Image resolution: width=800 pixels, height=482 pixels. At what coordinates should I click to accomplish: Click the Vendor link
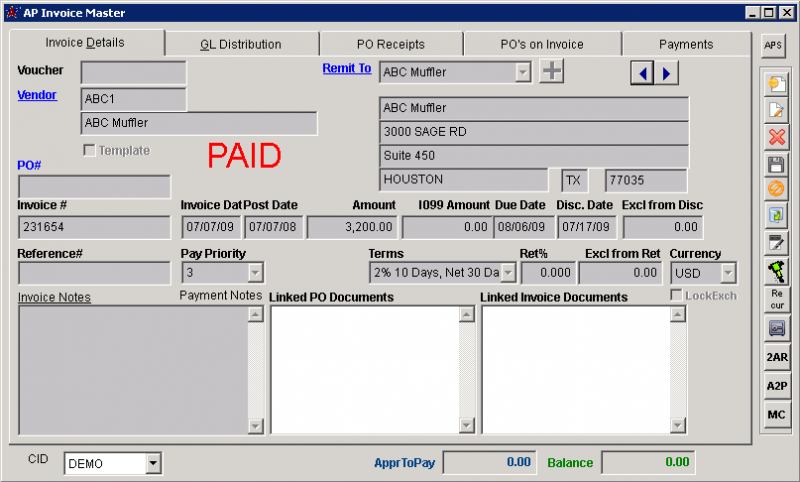tap(37, 95)
